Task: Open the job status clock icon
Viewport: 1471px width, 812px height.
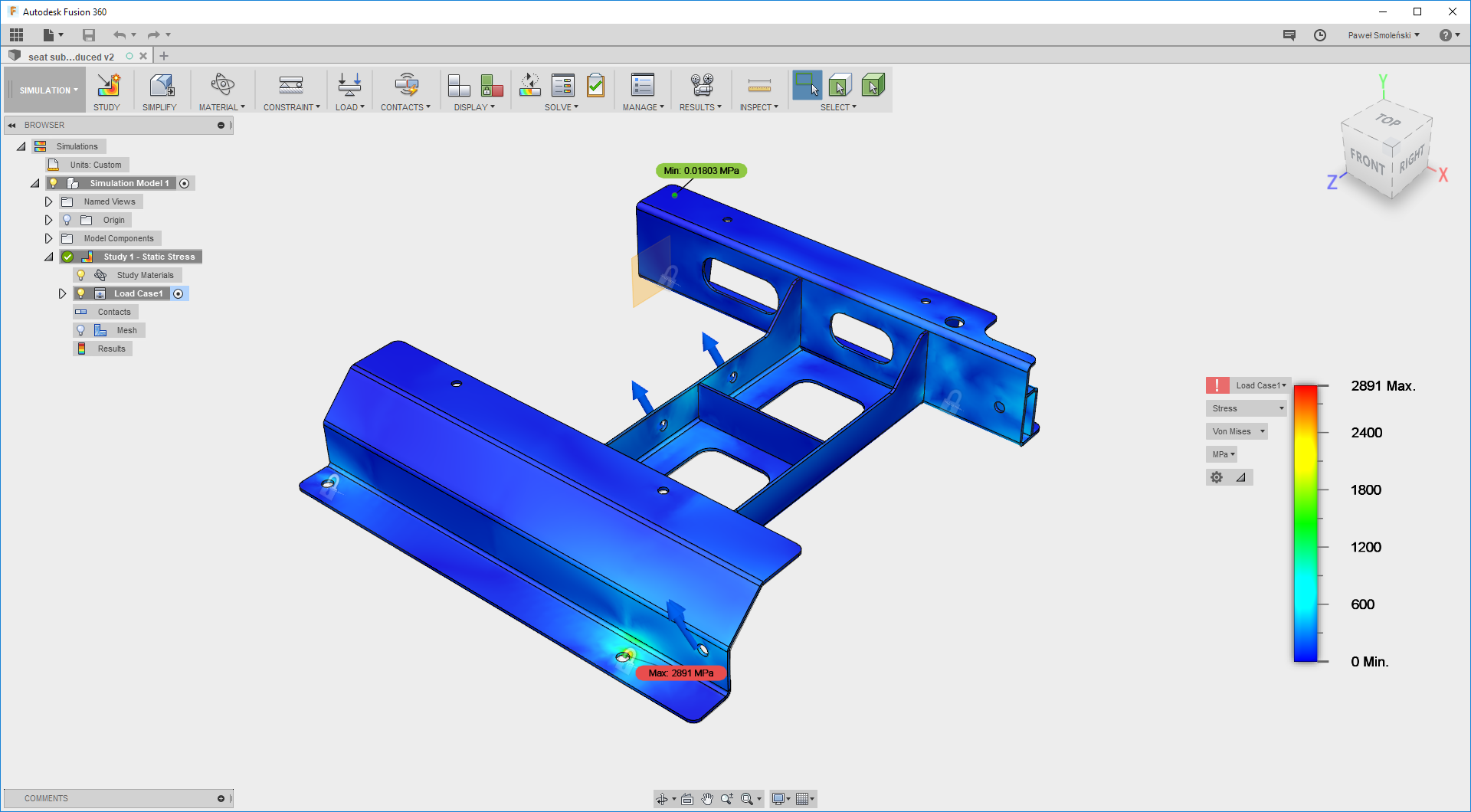Action: point(1319,35)
